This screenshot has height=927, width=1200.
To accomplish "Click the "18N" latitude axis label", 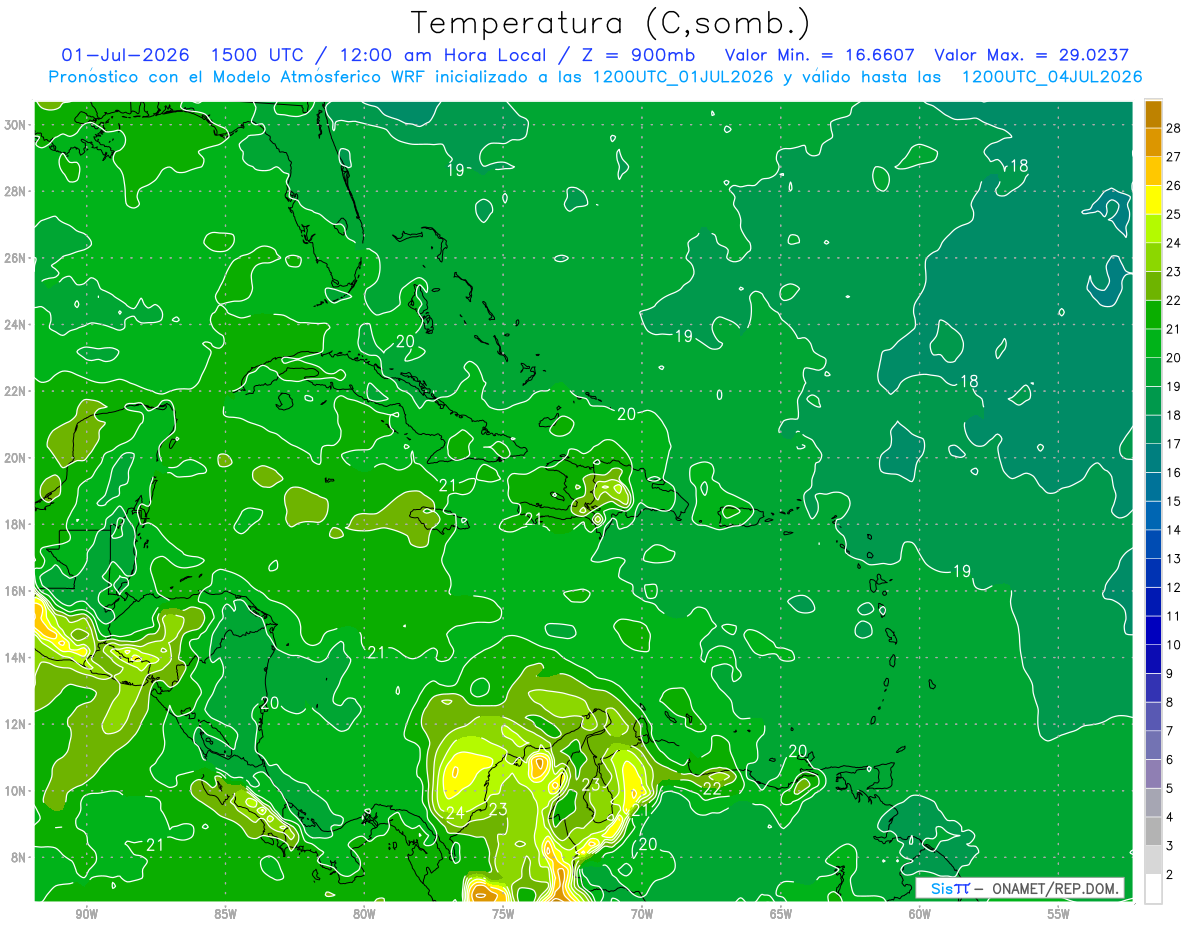I will click(16, 524).
